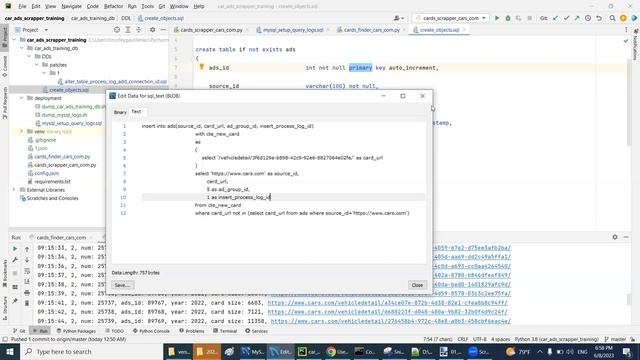Open the Git tool window at bottom

19,331
